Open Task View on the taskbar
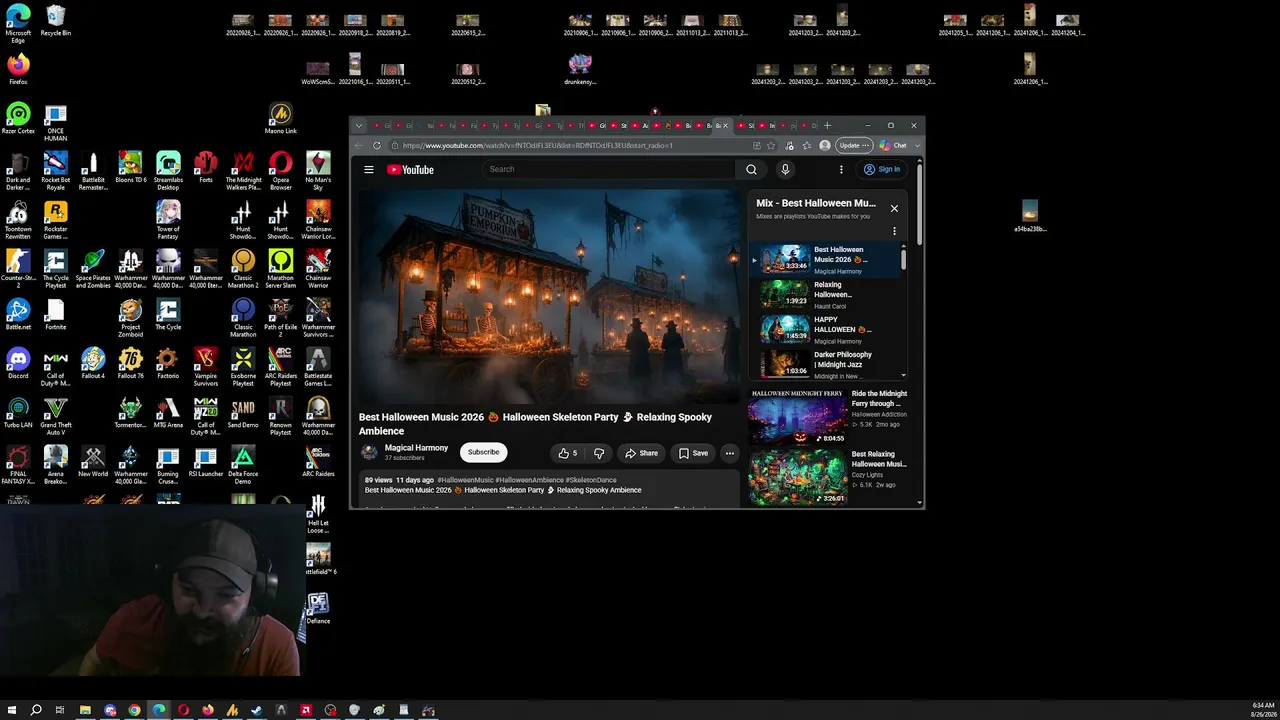The image size is (1280, 720). [x=60, y=711]
